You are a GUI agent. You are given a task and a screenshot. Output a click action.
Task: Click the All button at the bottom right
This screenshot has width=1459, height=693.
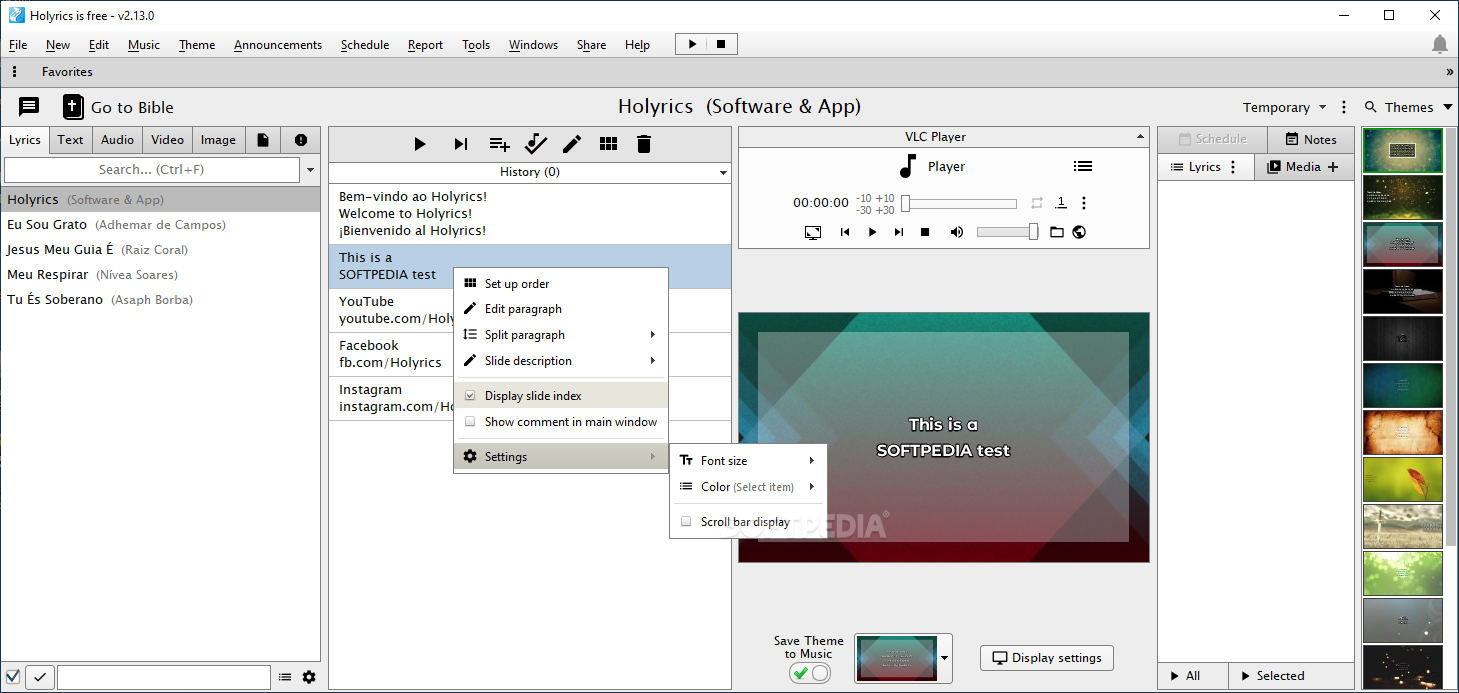click(1193, 676)
